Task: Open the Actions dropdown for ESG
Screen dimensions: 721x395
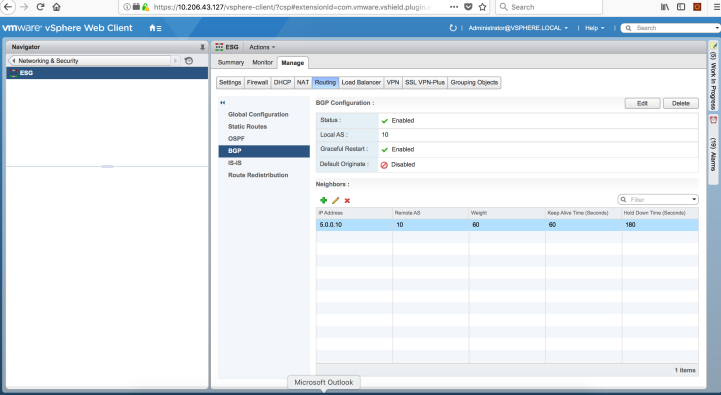Action: tap(262, 47)
